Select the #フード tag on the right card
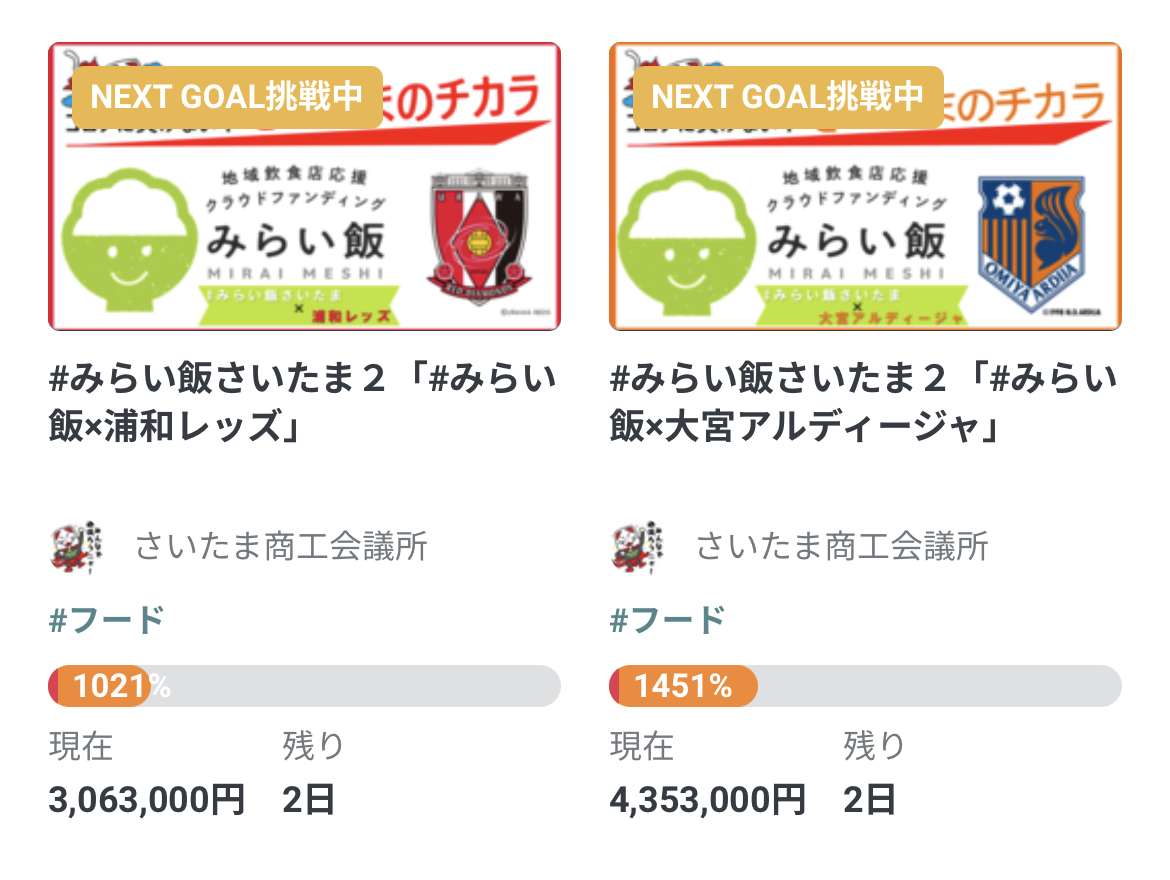Viewport: 1170px width, 880px height. 667,620
